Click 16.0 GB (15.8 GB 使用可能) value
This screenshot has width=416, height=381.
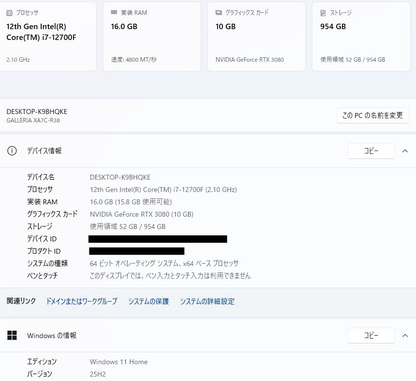point(131,202)
